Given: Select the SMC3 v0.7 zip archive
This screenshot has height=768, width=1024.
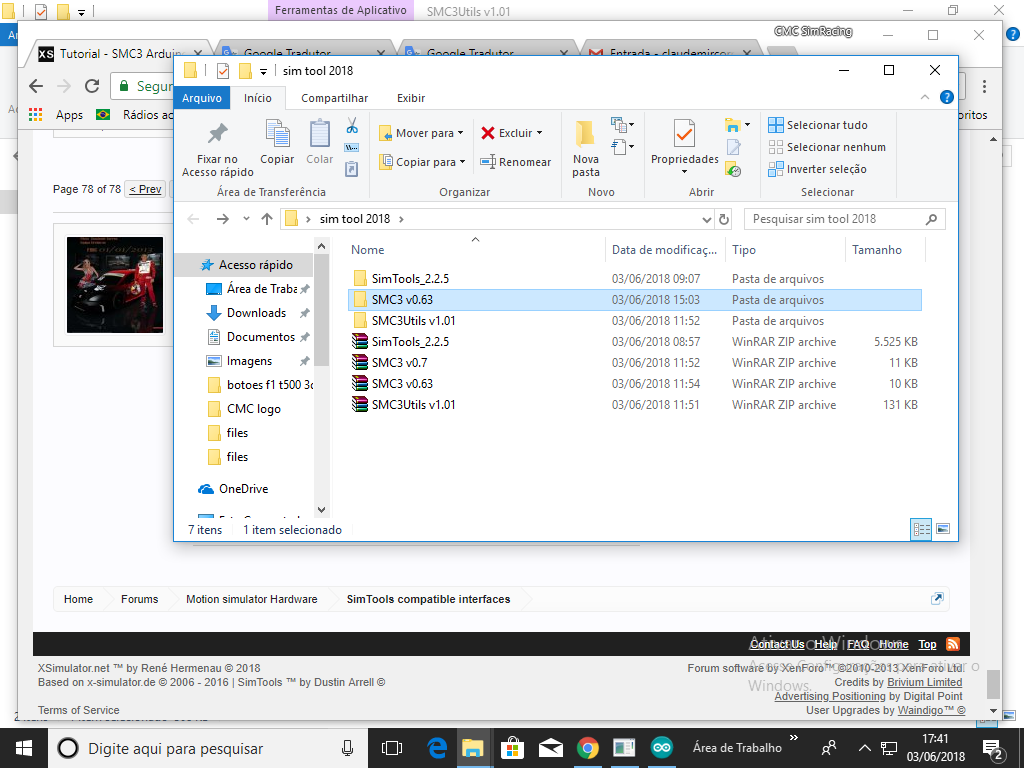Looking at the screenshot, I should (x=635, y=362).
